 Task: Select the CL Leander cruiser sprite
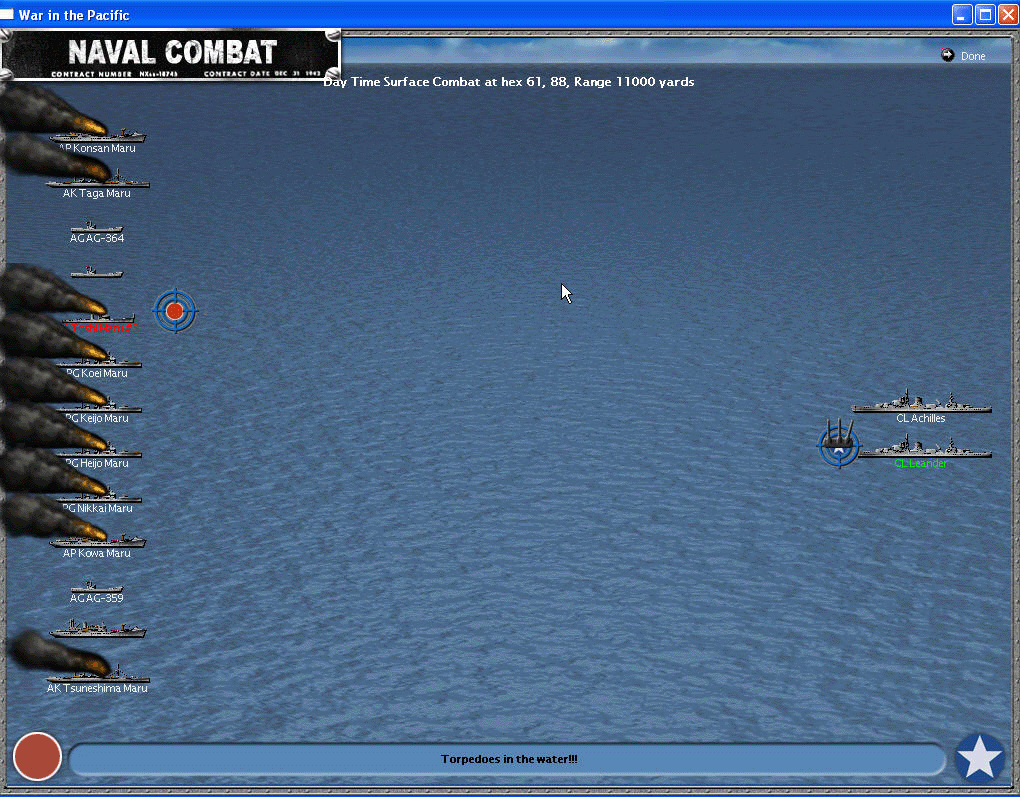[x=926, y=448]
